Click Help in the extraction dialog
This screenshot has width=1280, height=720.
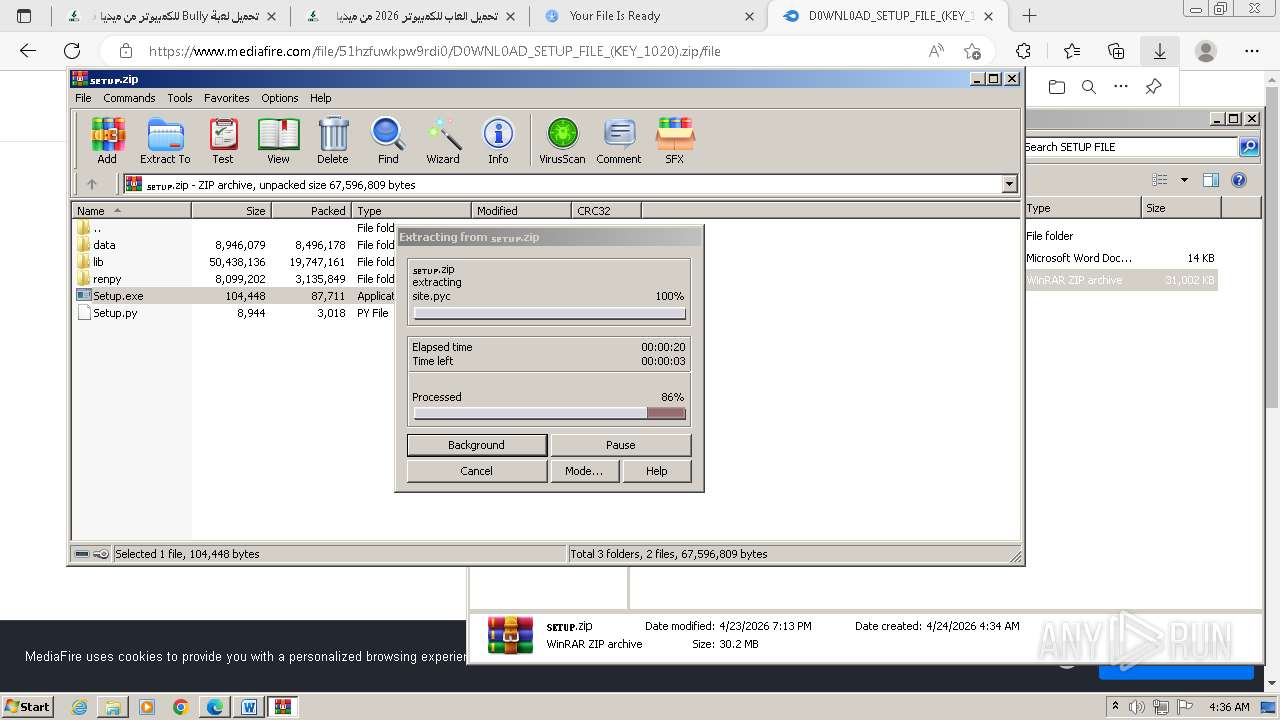coord(656,471)
